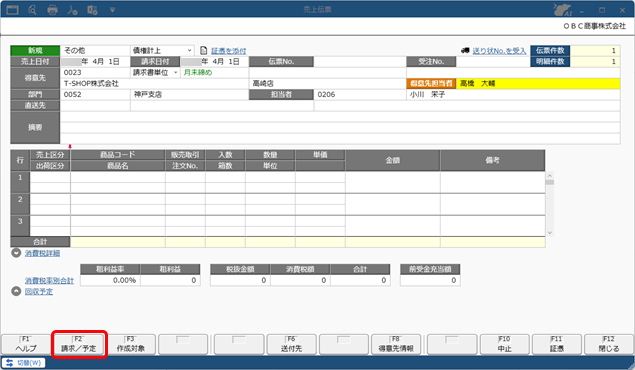Select row number 2 header
The height and width of the screenshot is (370, 635).
(20, 204)
